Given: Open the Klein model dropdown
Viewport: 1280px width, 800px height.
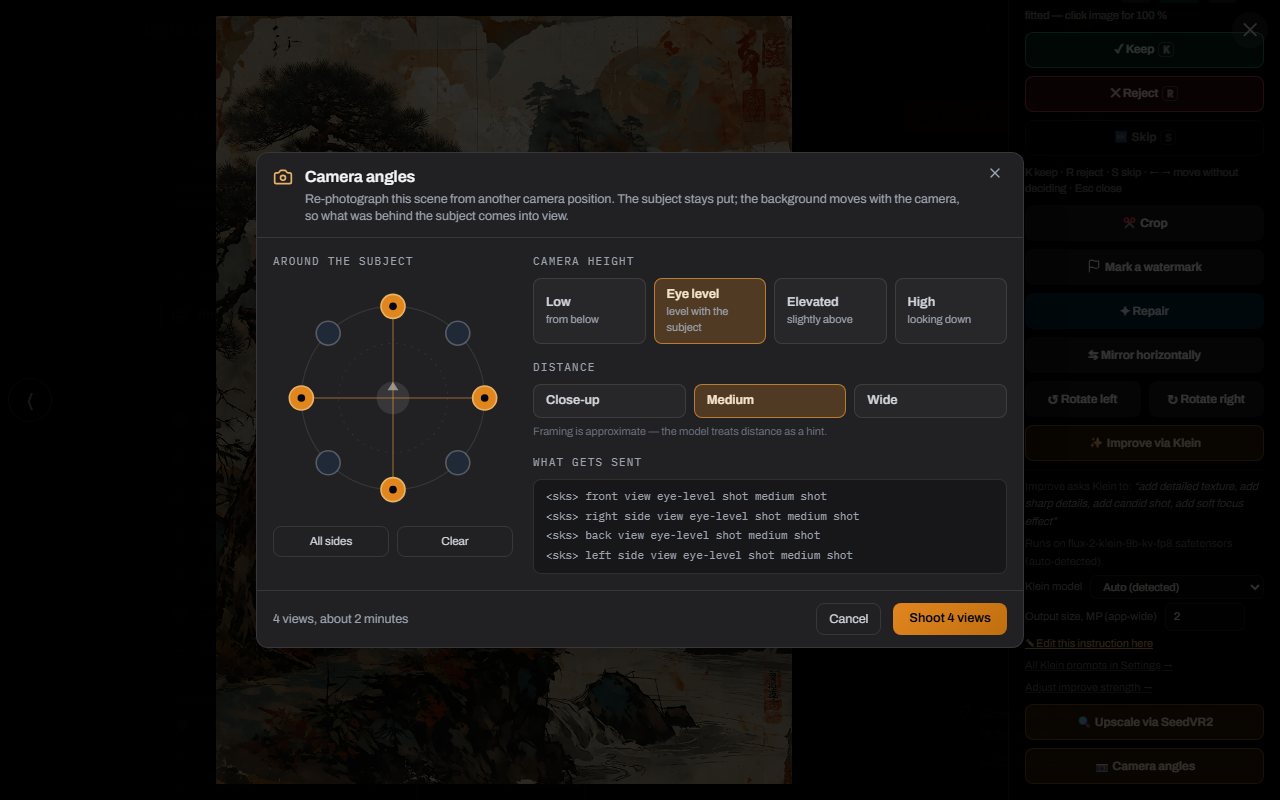Looking at the screenshot, I should click(1177, 587).
